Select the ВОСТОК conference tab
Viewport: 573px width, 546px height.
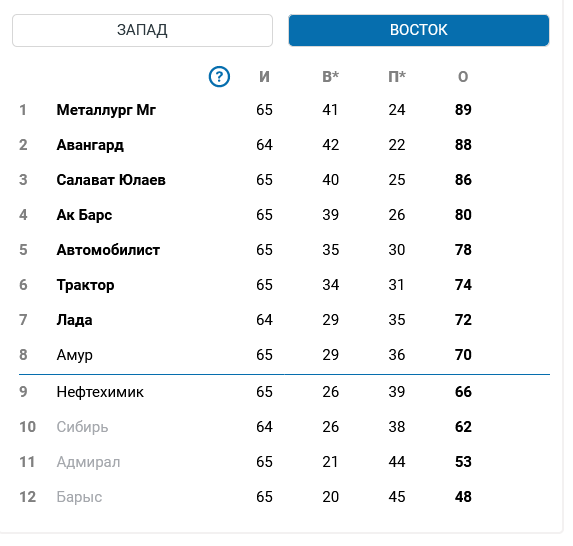(419, 30)
